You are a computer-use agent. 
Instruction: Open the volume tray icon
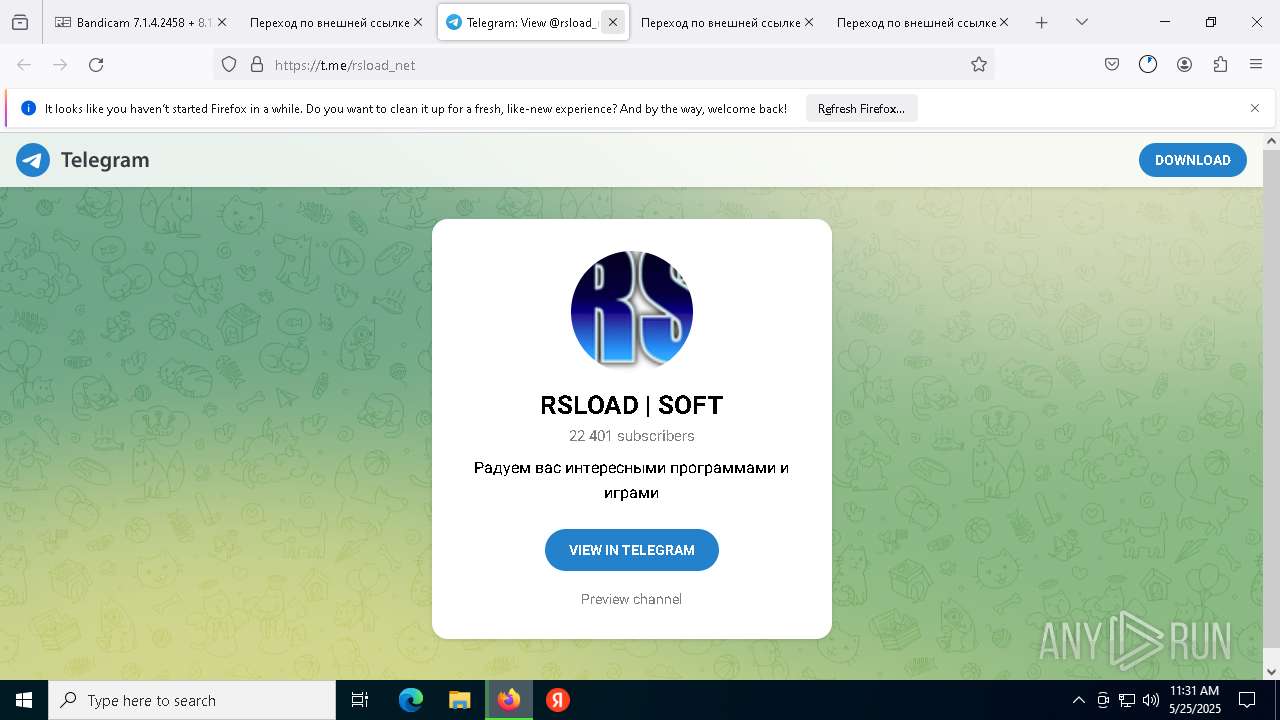coord(1151,700)
